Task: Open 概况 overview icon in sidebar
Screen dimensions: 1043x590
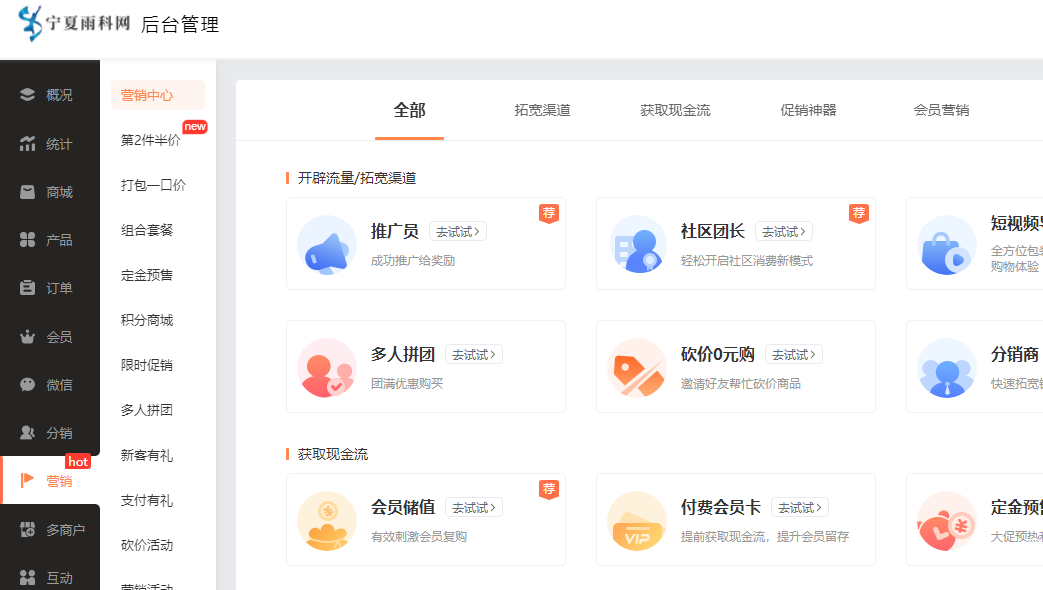Action: pos(27,94)
